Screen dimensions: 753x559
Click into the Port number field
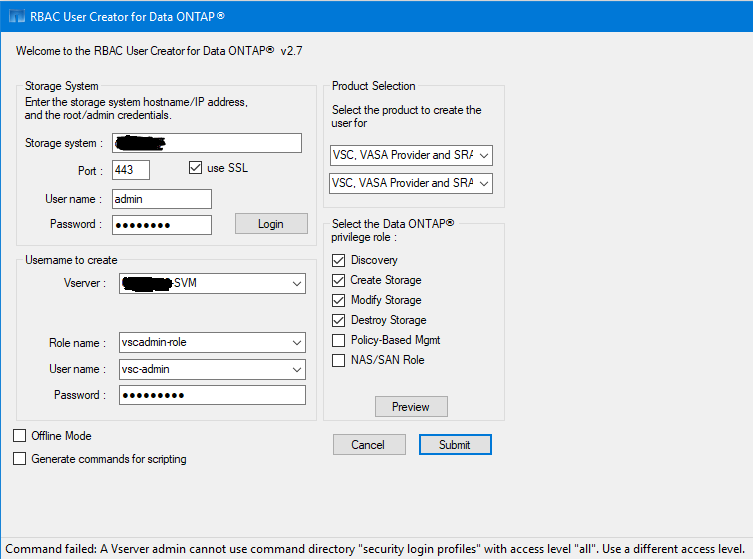pyautogui.click(x=131, y=170)
